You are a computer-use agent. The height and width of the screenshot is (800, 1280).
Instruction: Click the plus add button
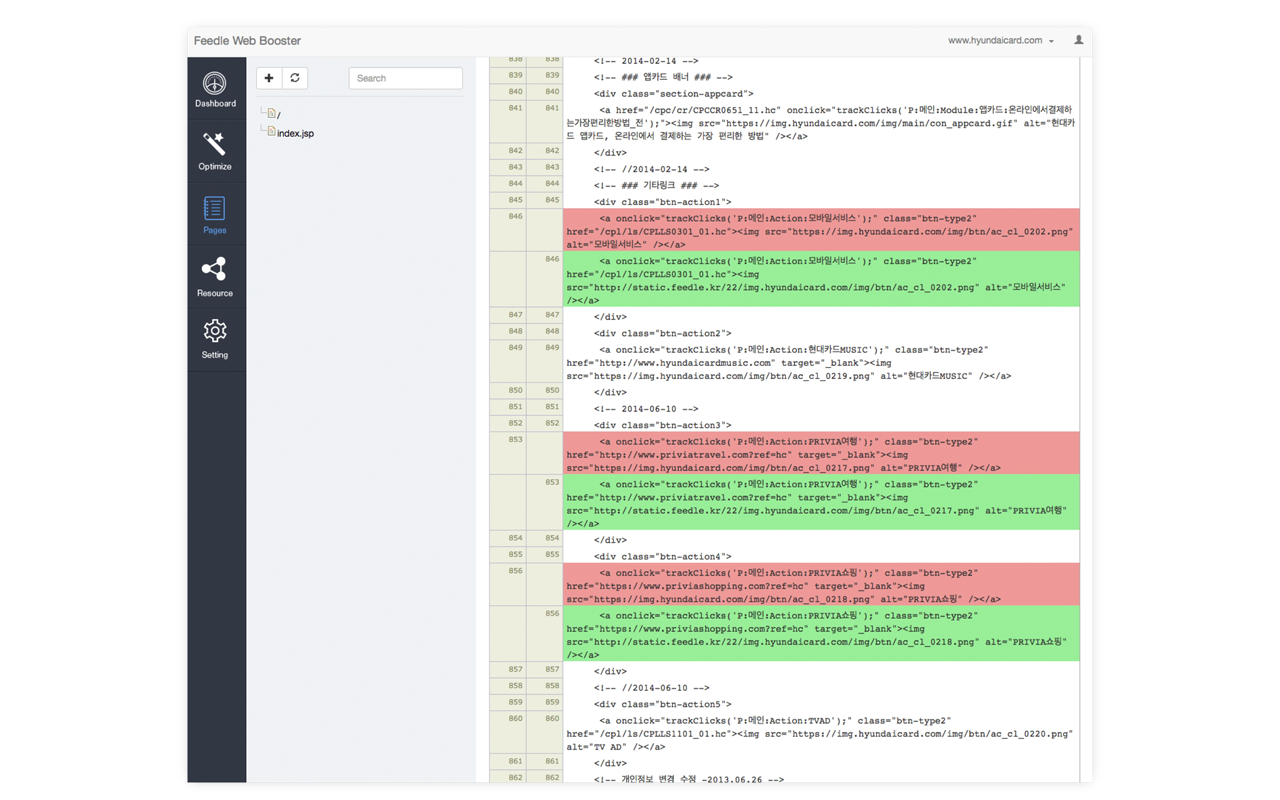coord(269,78)
